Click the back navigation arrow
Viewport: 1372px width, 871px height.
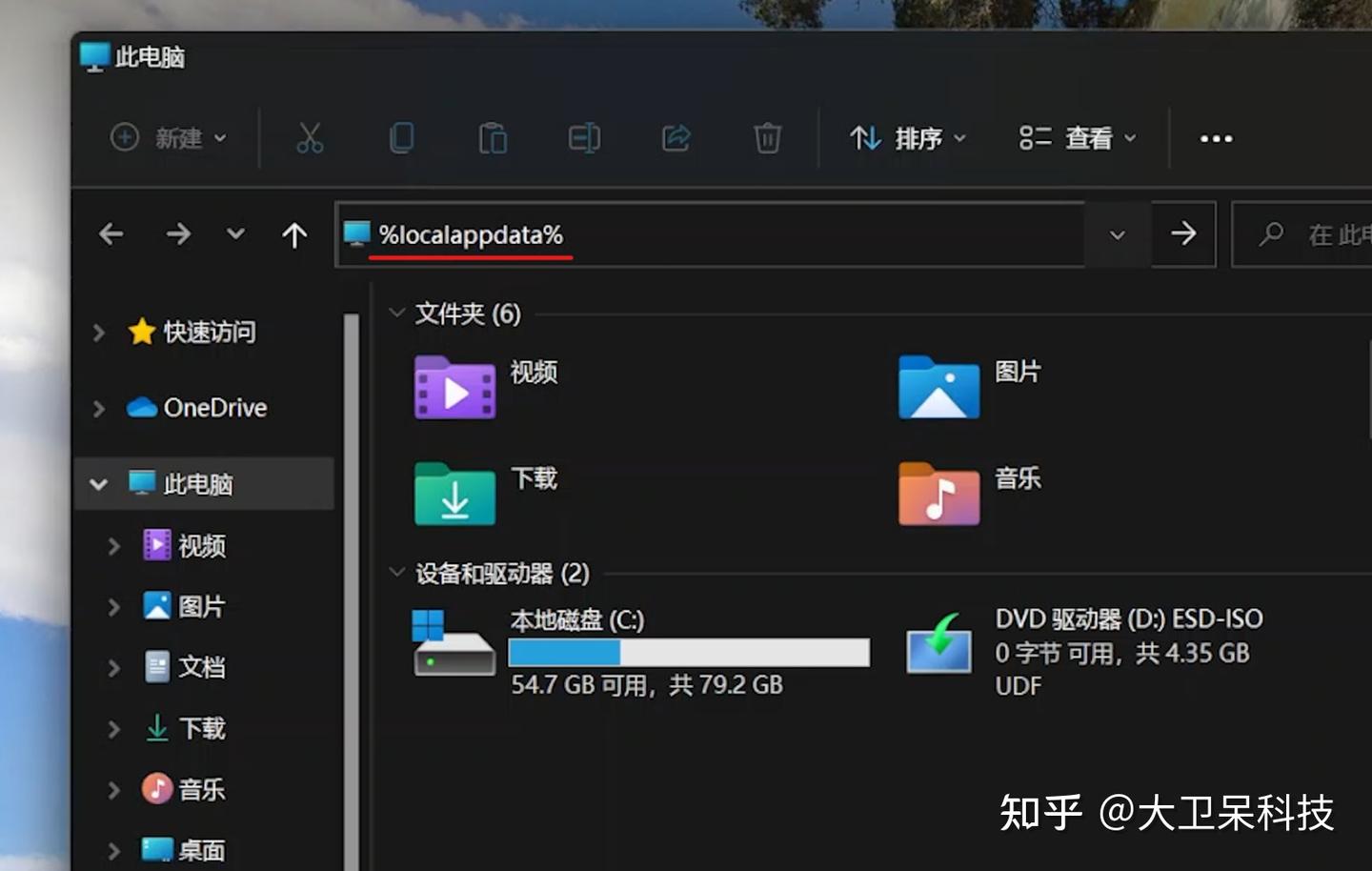pos(111,234)
